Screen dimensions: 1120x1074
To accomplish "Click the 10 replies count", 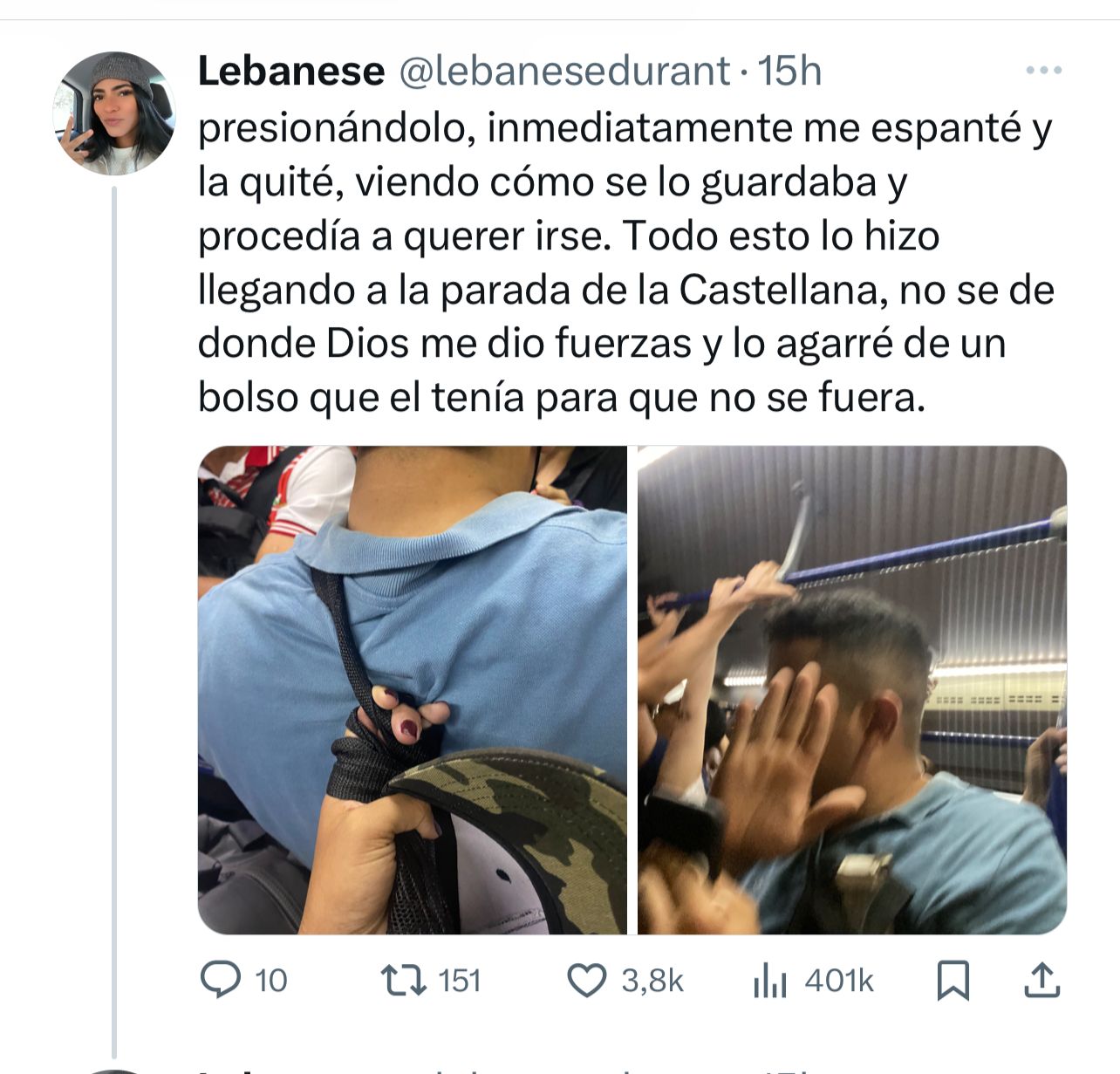I will point(270,981).
